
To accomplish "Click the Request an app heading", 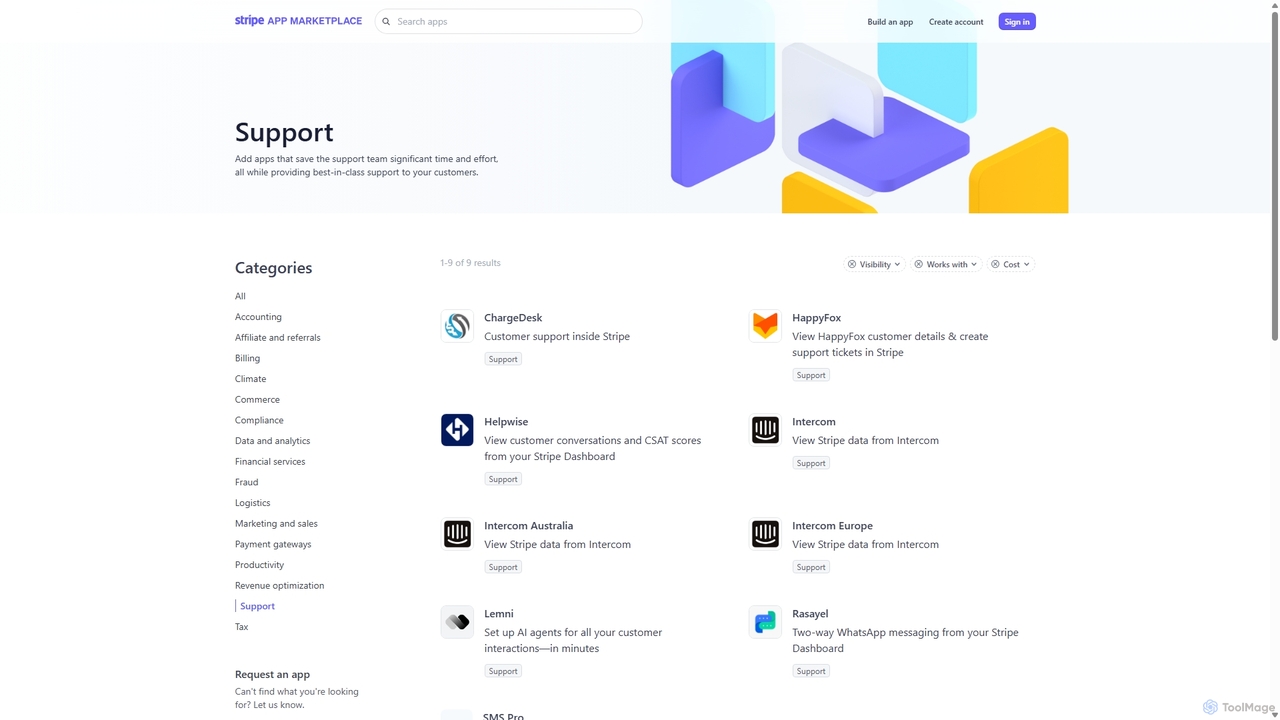I will click(x=272, y=674).
